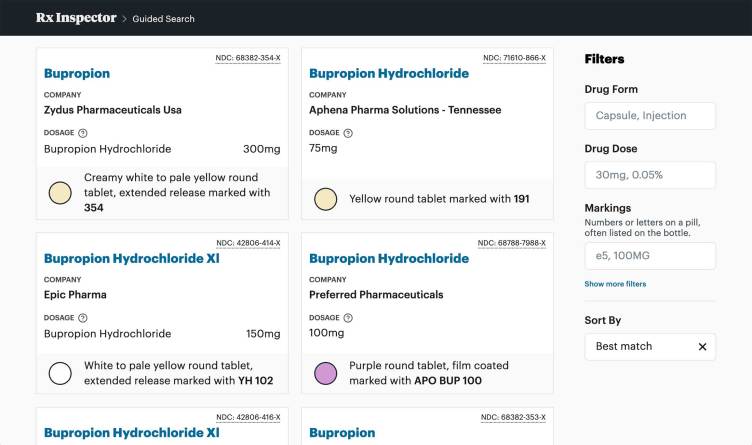Focus the Drug Form input field
The image size is (752, 445).
click(x=650, y=116)
